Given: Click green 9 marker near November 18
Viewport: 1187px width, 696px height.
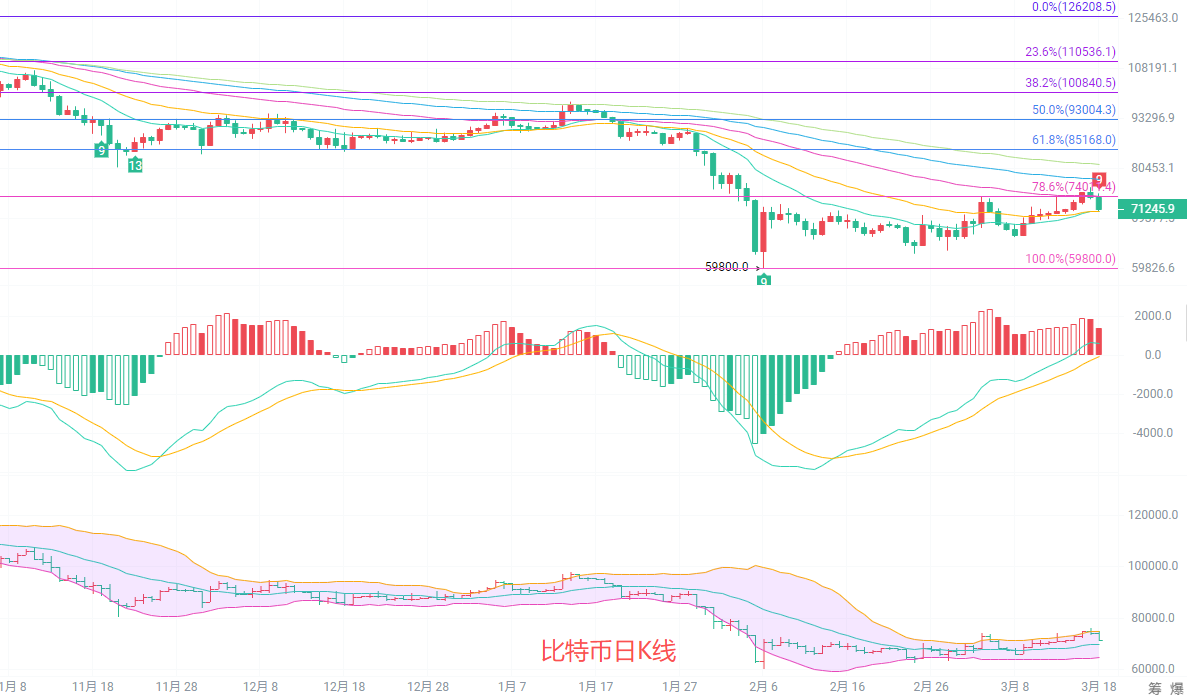Looking at the screenshot, I should point(101,150).
